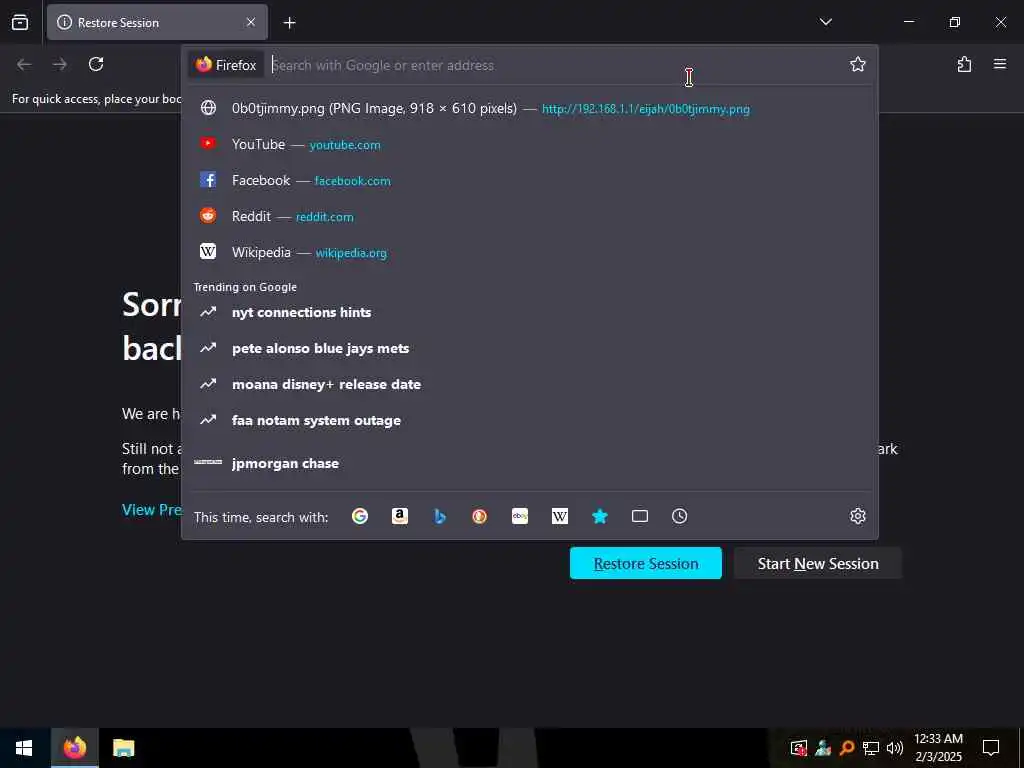The image size is (1024, 768).
Task: Search trending moana disney+ release date
Action: click(530, 384)
